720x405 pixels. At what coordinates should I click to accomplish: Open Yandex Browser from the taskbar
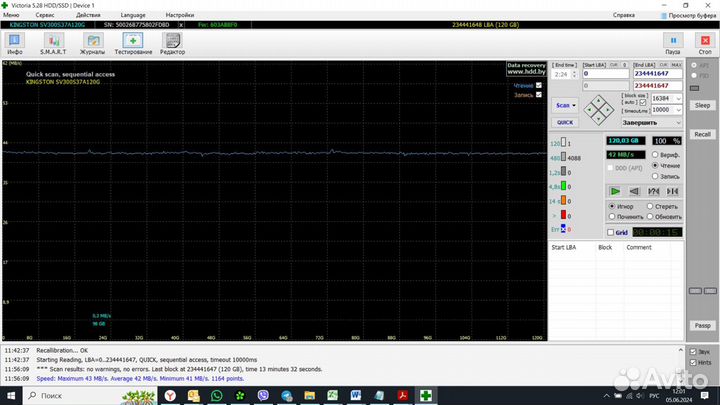[x=170, y=395]
